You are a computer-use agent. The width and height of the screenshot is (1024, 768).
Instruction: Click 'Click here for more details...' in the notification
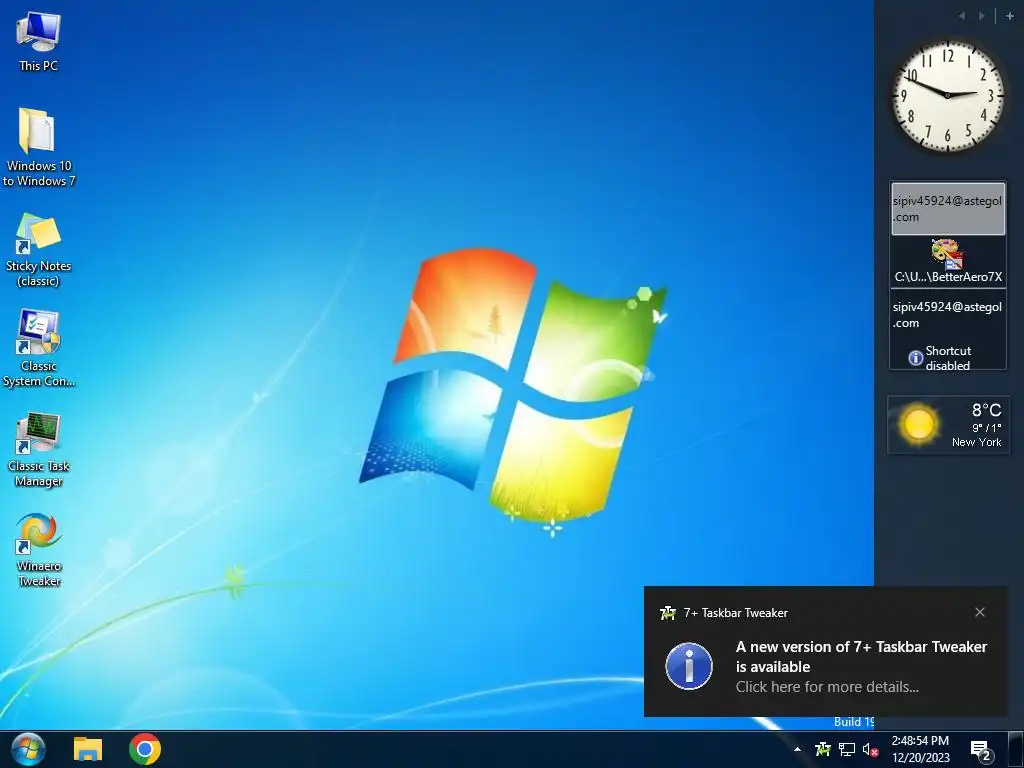[827, 687]
